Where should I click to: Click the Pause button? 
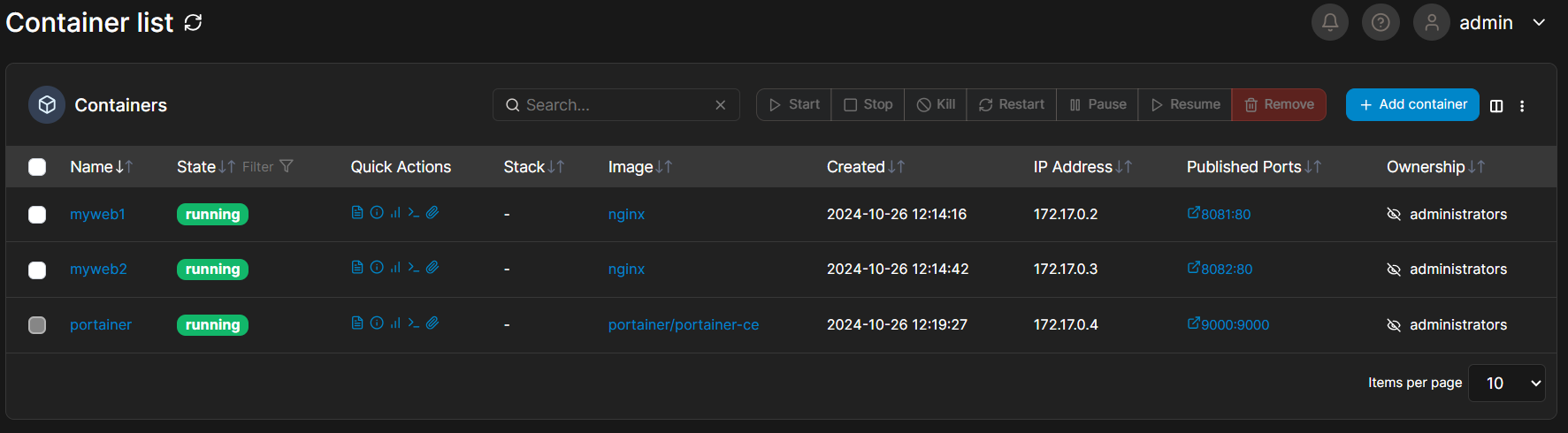(1098, 104)
